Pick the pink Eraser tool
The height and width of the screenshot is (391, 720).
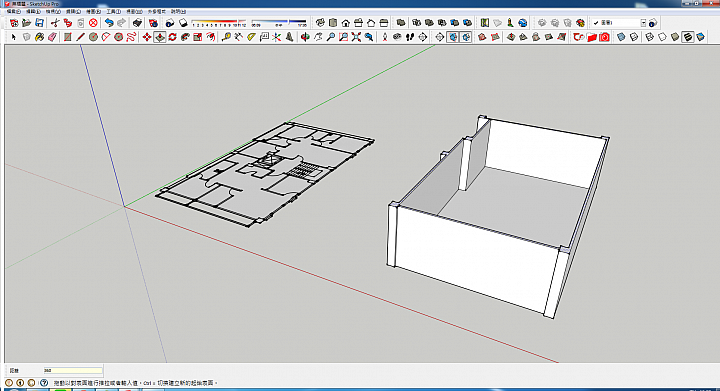(52, 37)
